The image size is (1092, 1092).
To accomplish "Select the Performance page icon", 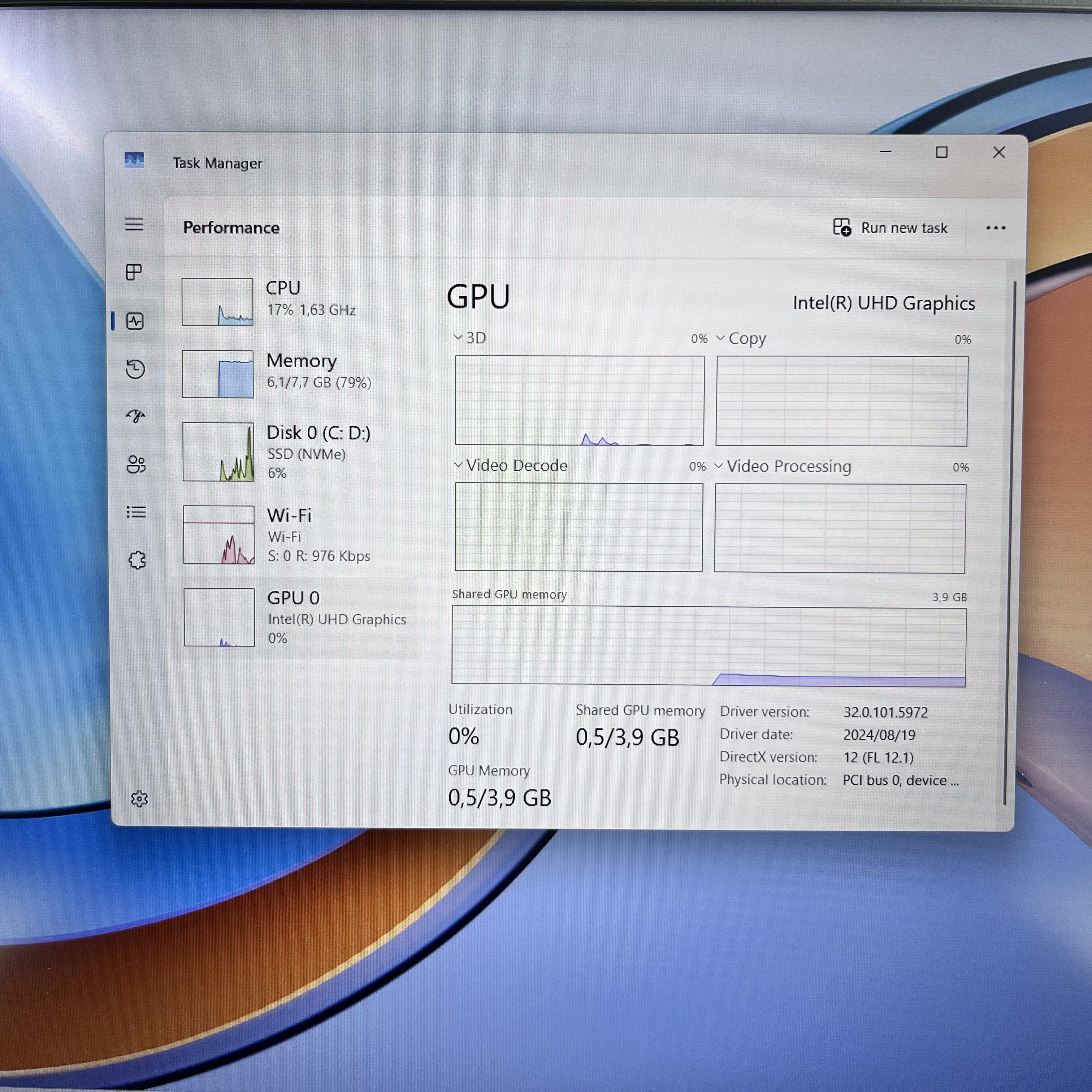I will 135,321.
